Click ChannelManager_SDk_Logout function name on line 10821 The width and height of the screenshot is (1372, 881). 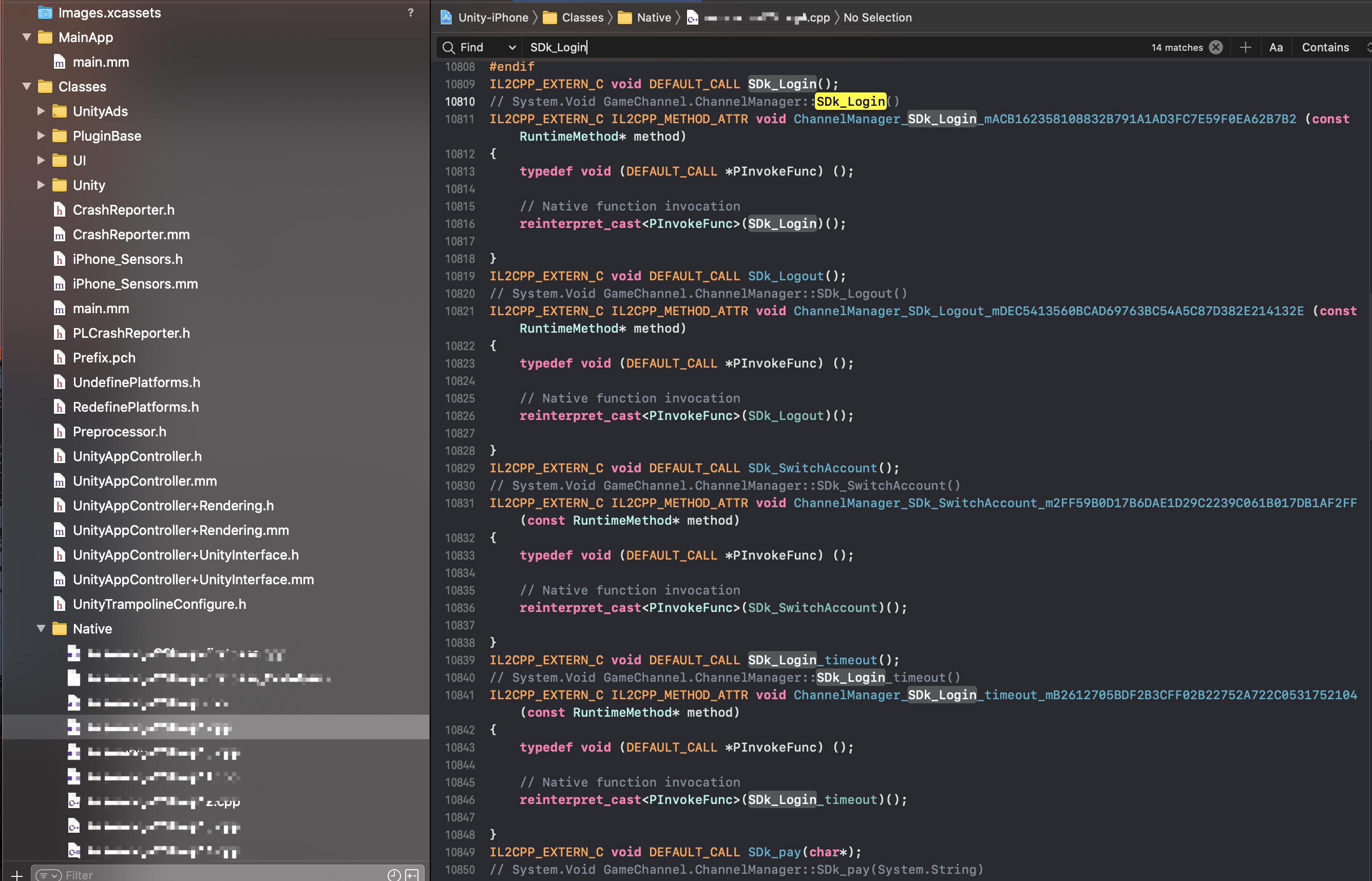1048,311
